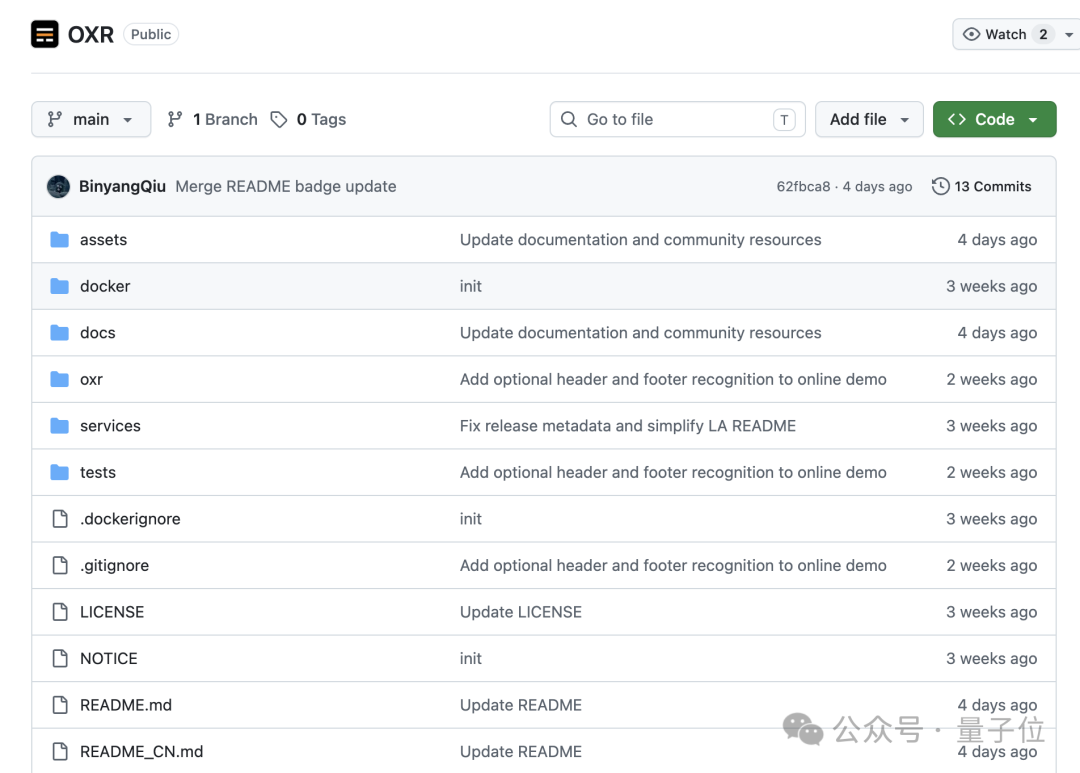Open the docker folder
This screenshot has width=1080, height=773.
(x=105, y=286)
